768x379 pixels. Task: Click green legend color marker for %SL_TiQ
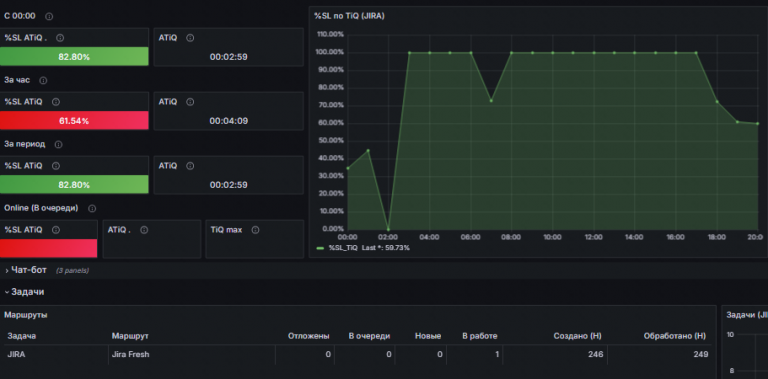[320, 248]
